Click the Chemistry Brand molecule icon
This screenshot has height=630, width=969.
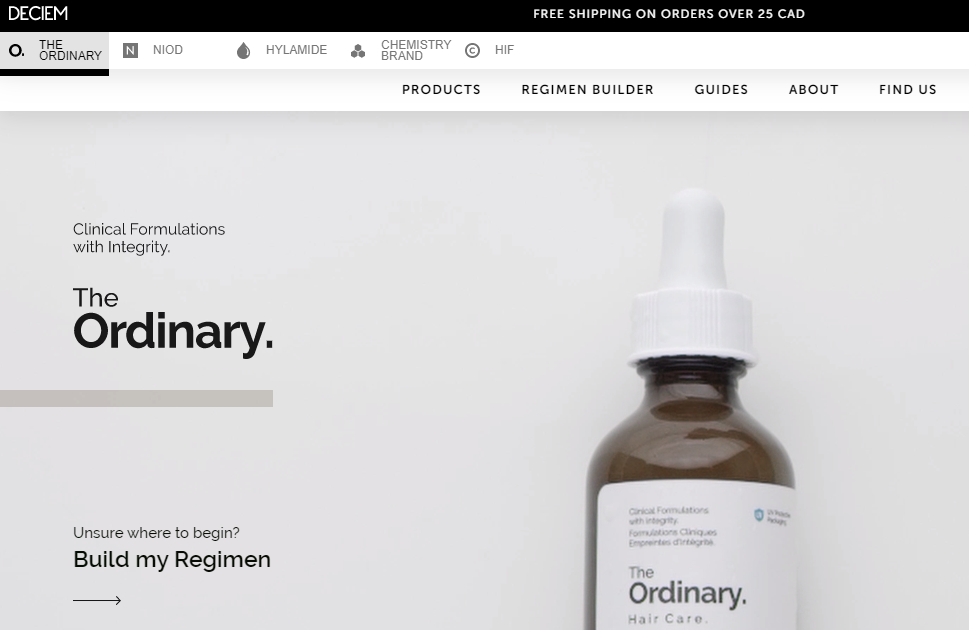point(358,51)
